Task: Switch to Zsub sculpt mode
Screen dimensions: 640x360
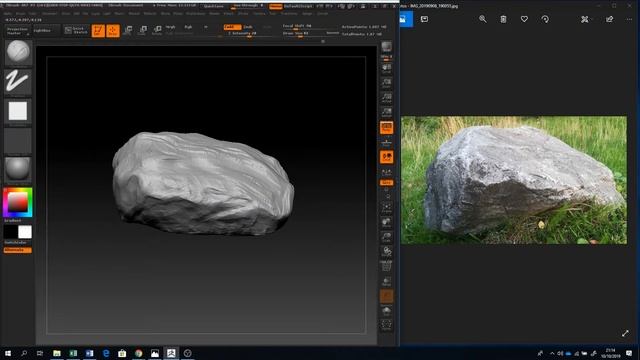Action: (248, 27)
